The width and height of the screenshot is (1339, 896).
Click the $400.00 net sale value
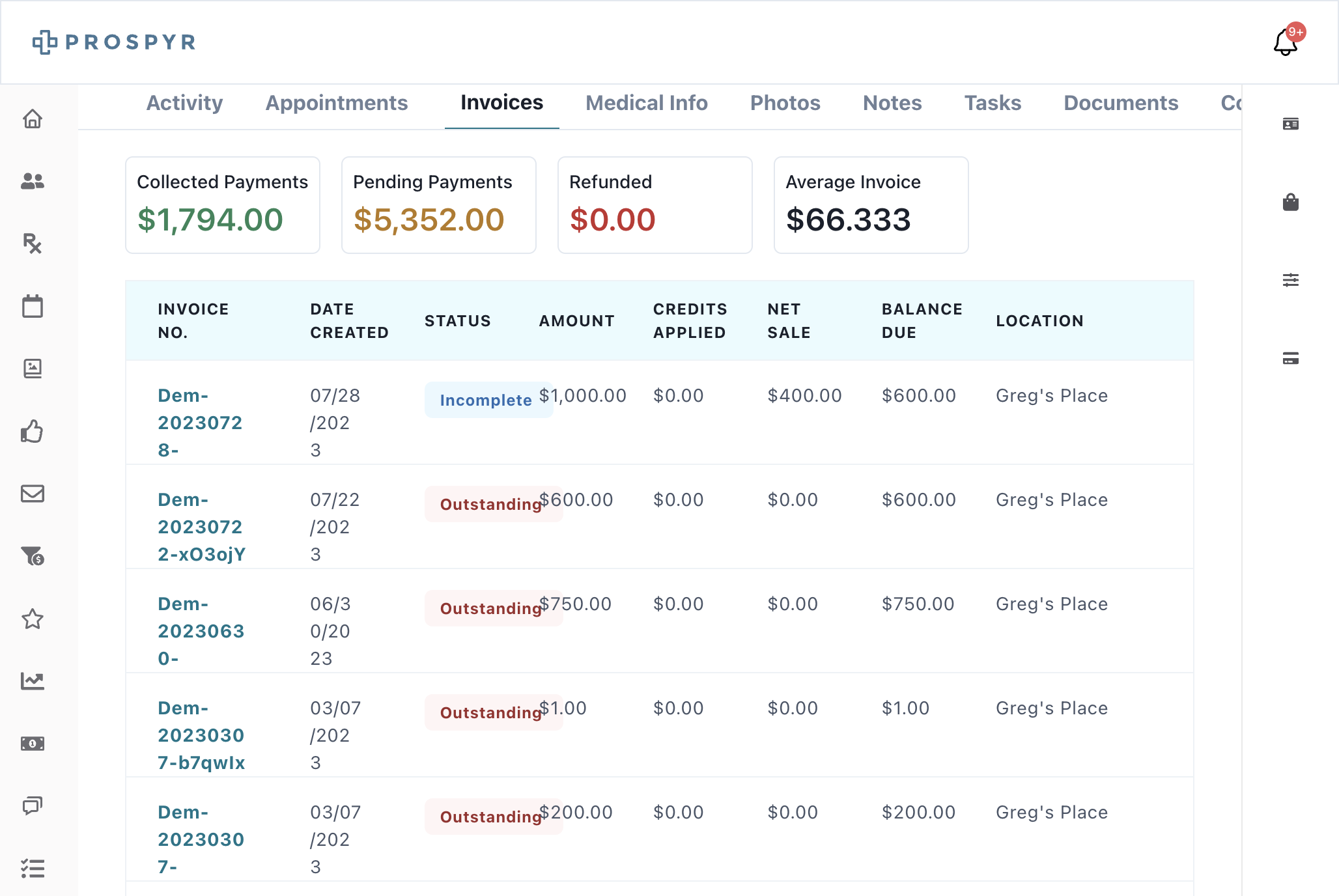click(805, 396)
